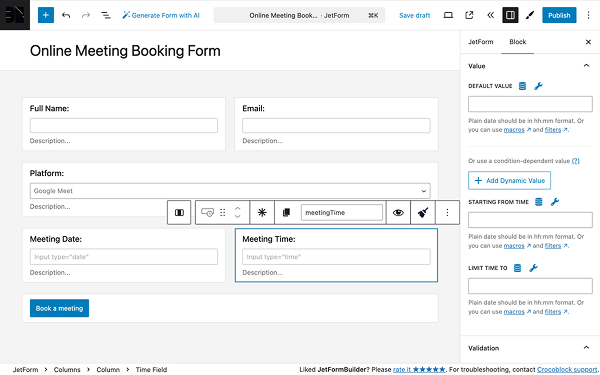
Task: Edit the Online Meeting Booking Form title
Action: coord(125,51)
